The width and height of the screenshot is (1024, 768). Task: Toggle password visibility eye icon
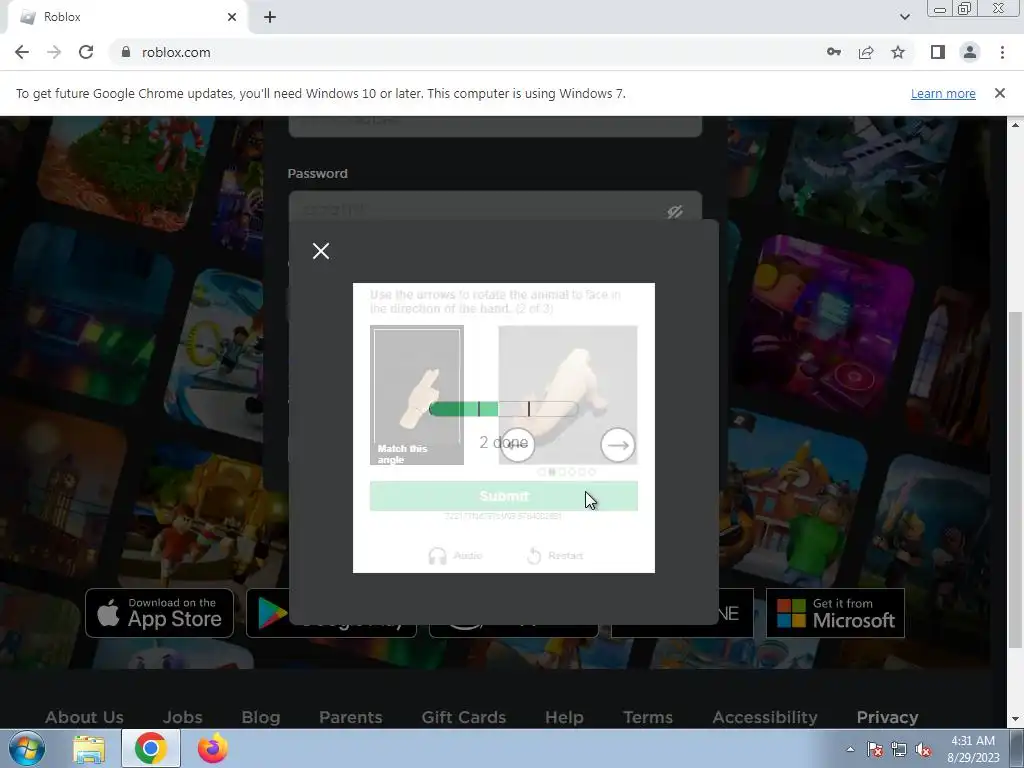[x=675, y=212]
